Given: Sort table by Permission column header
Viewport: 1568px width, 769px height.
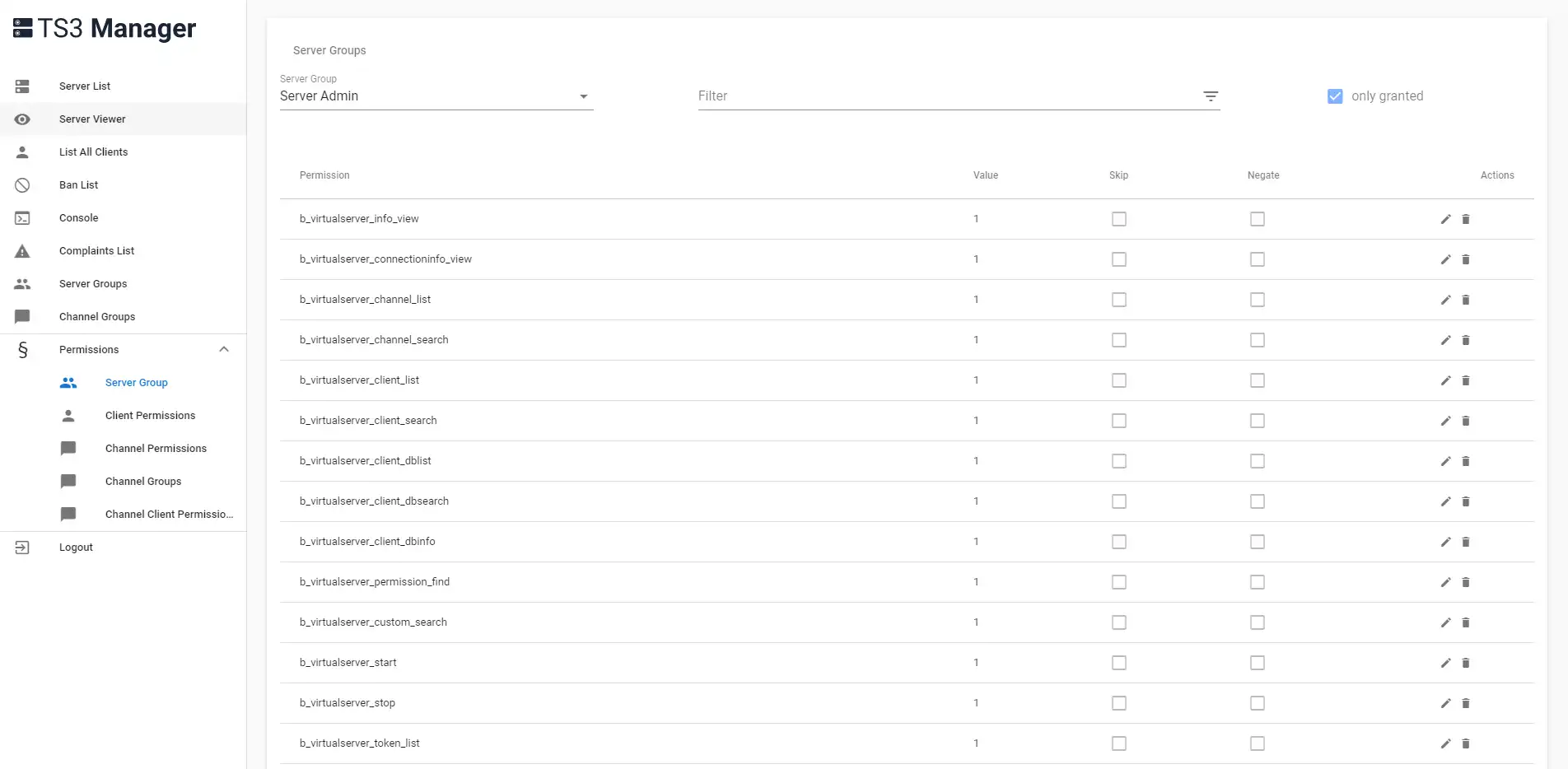Looking at the screenshot, I should [x=324, y=175].
